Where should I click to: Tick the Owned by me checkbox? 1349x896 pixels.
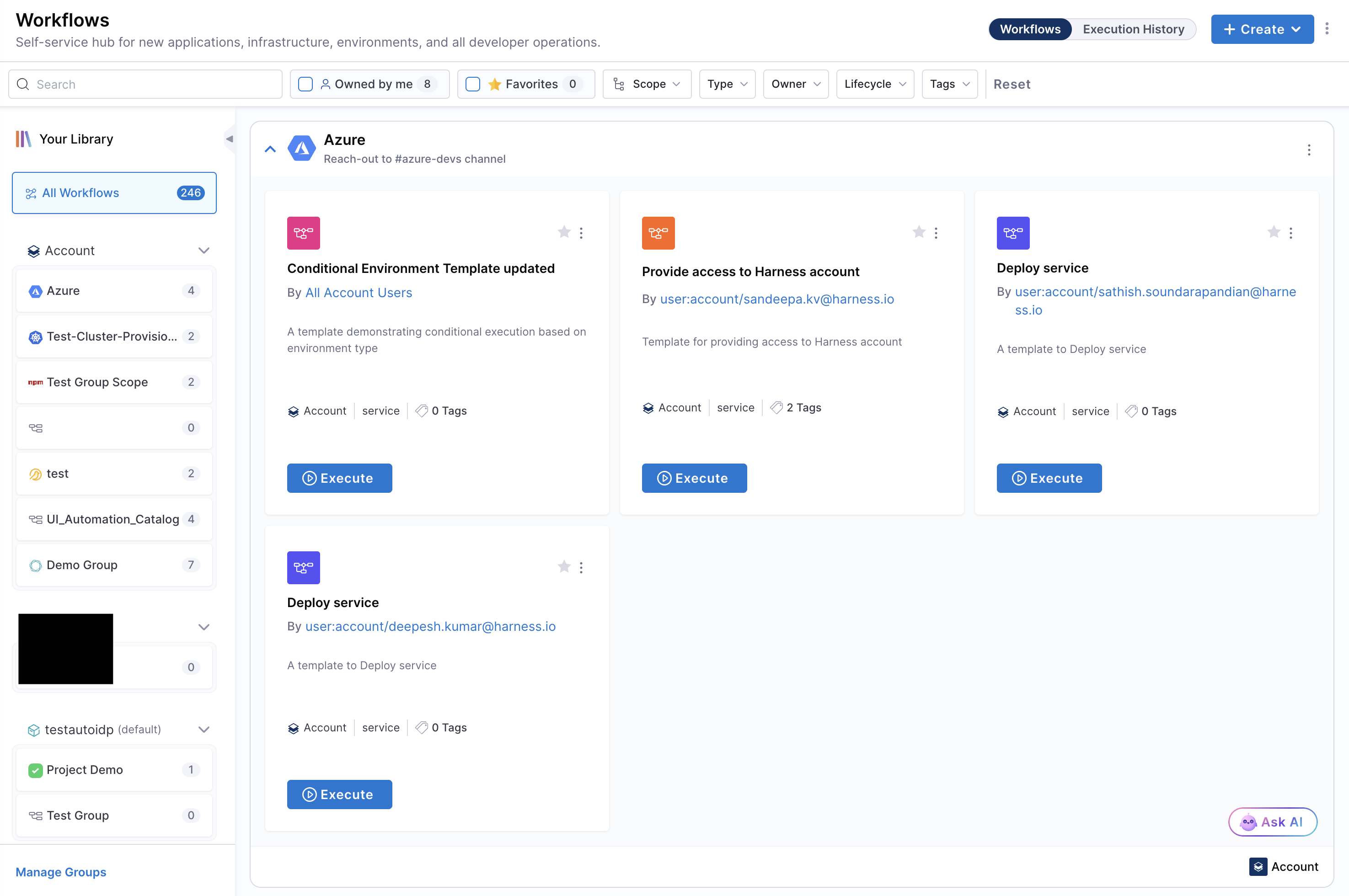(306, 85)
